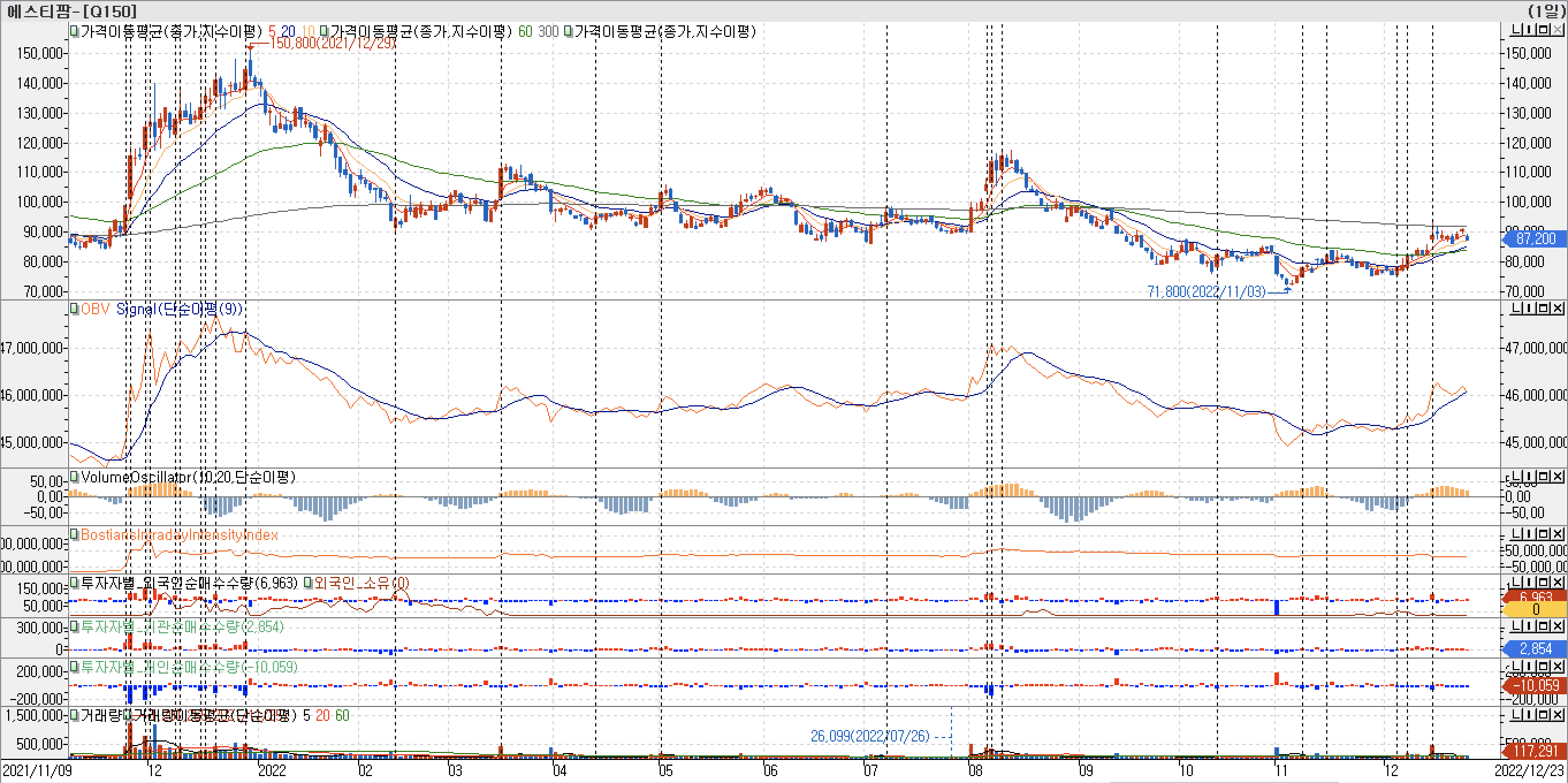Viewport: 1568px width, 783px height.
Task: Toggle the VolumeOscillator indicator square marker
Action: coord(74,476)
